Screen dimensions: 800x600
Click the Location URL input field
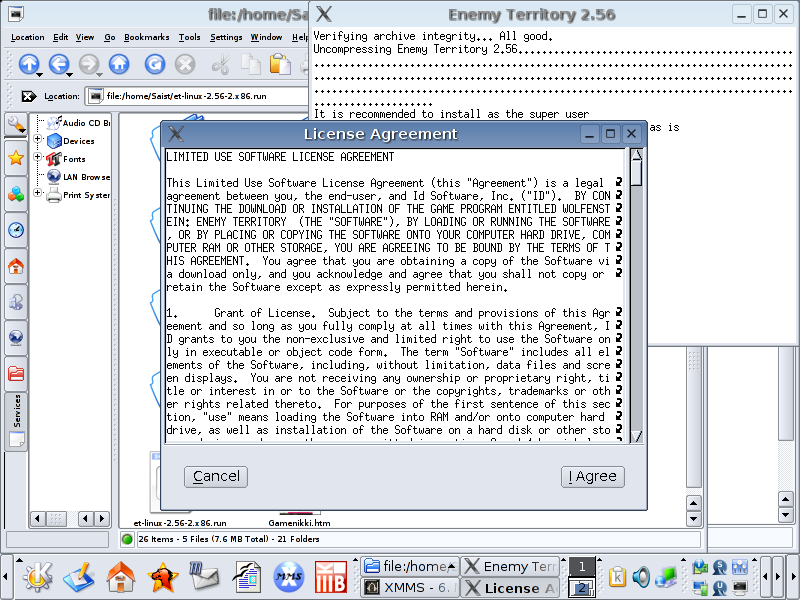(200, 97)
